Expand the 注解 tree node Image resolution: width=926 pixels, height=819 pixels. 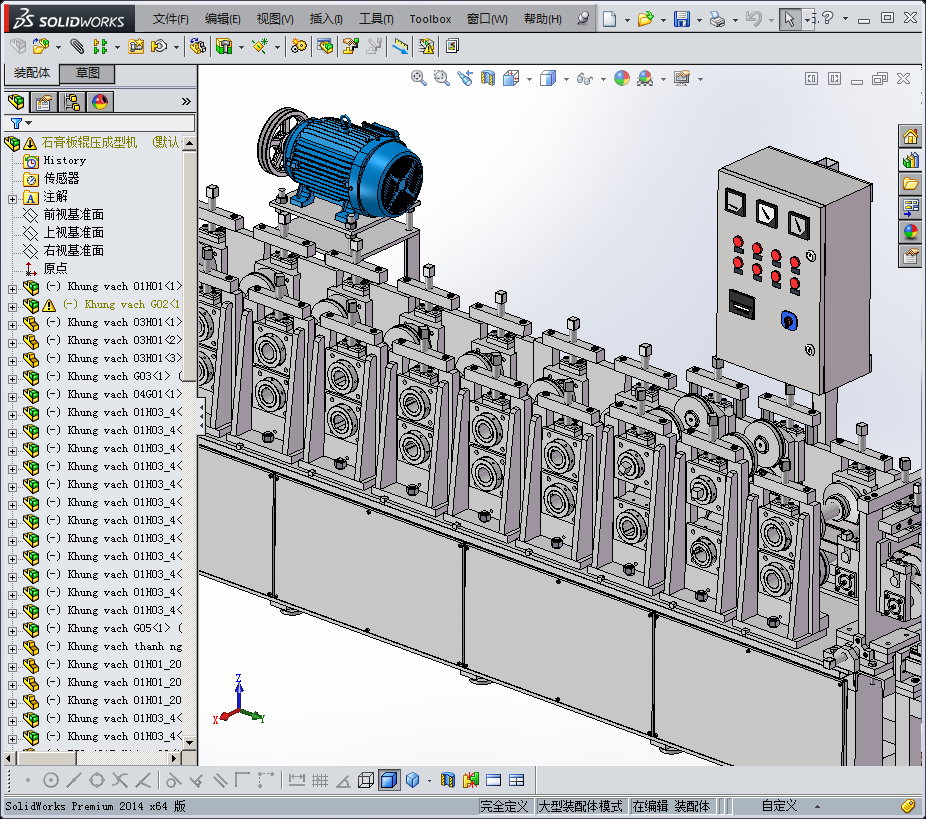click(x=12, y=197)
